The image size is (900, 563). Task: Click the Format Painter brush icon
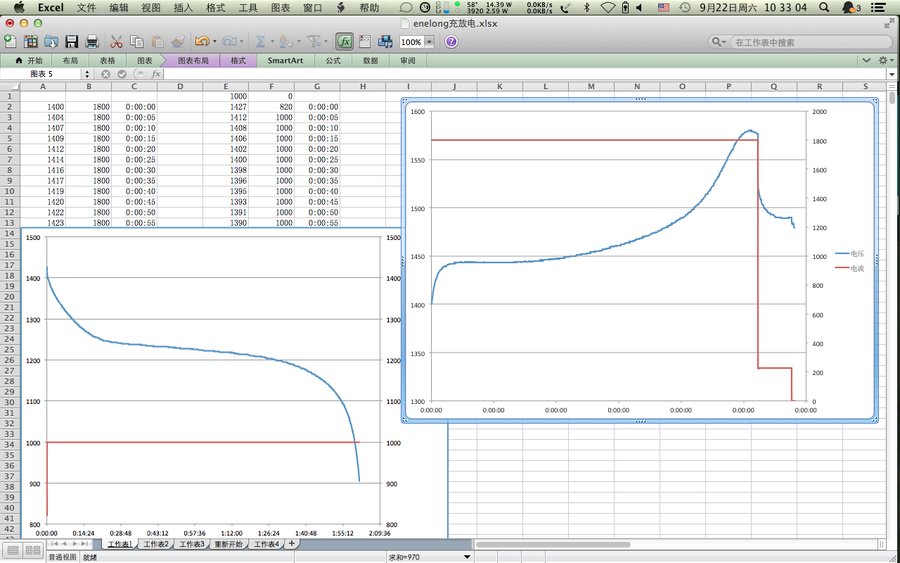click(x=177, y=42)
